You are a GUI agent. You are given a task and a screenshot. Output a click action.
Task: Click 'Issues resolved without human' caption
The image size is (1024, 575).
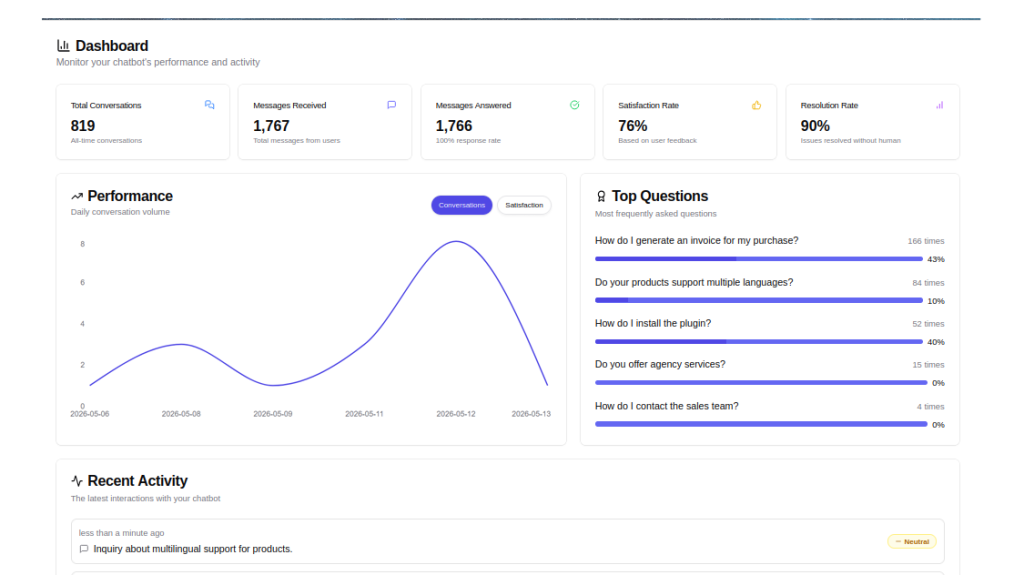tap(850, 140)
